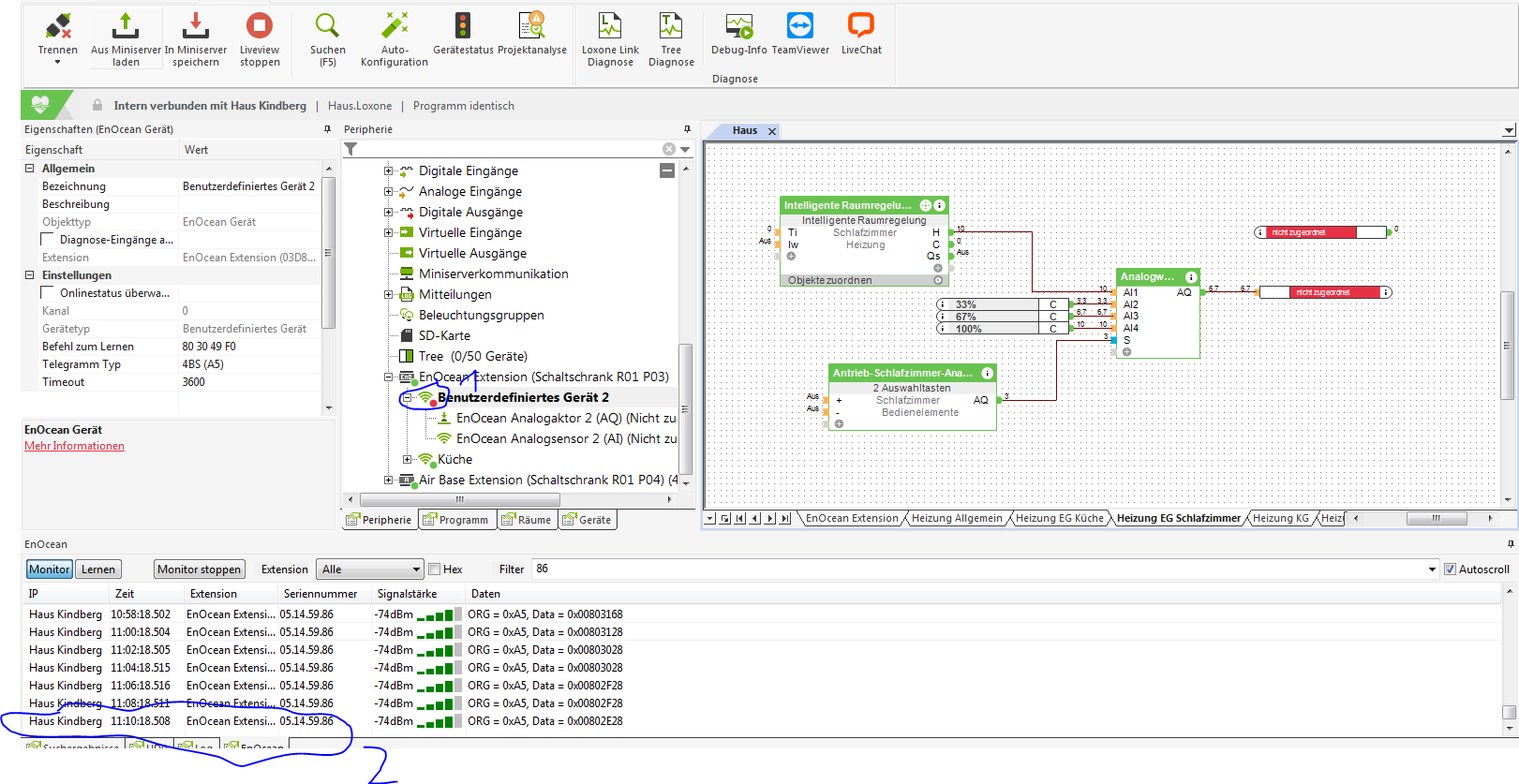Open LiveChat support icon
The width and height of the screenshot is (1519, 784).
click(x=860, y=26)
